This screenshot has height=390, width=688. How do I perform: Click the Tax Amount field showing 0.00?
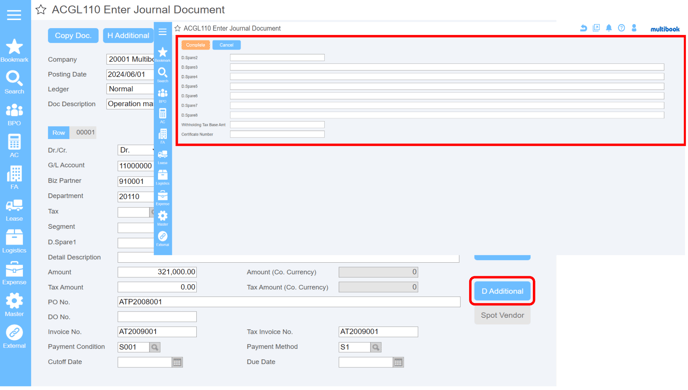click(157, 287)
